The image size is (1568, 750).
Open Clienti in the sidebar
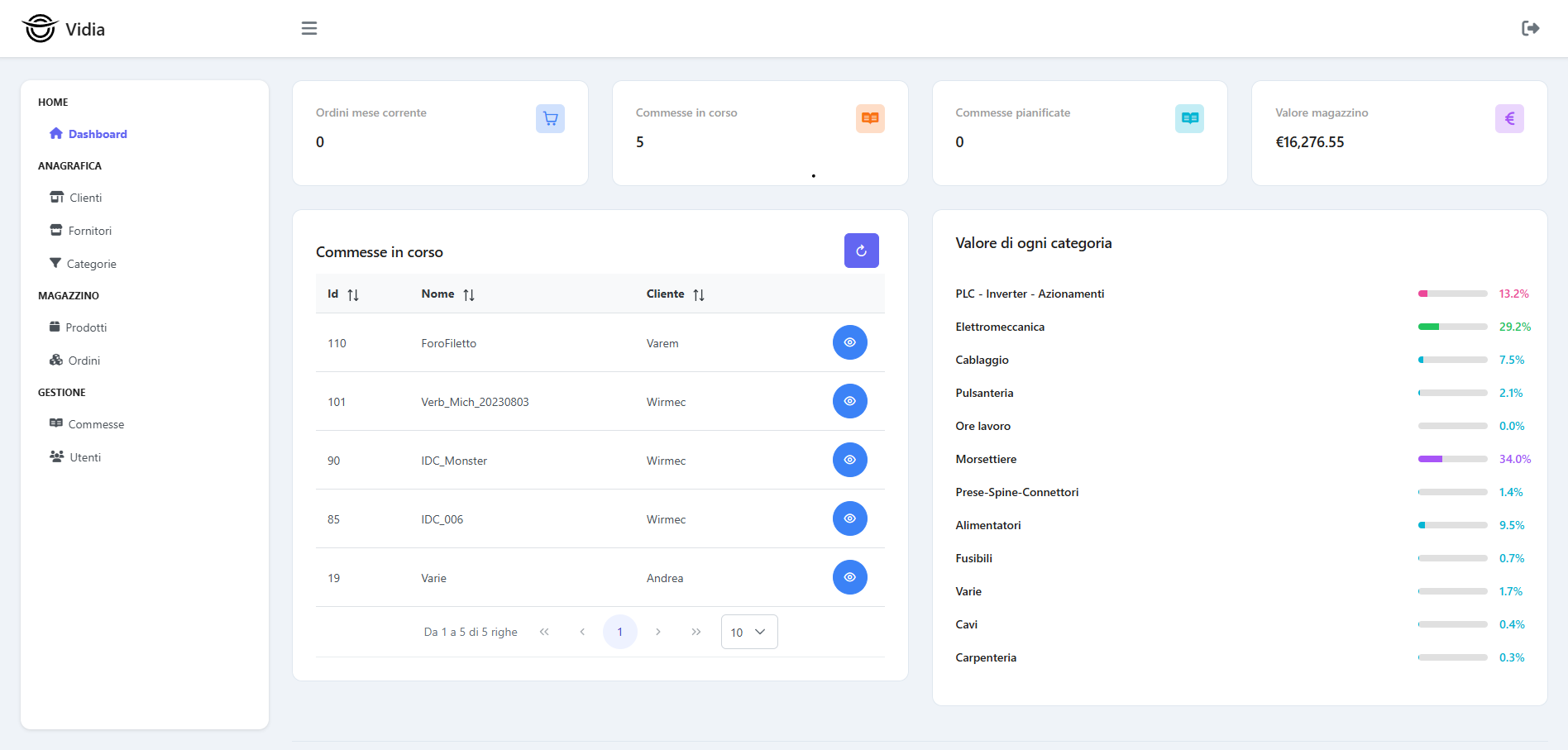(85, 198)
